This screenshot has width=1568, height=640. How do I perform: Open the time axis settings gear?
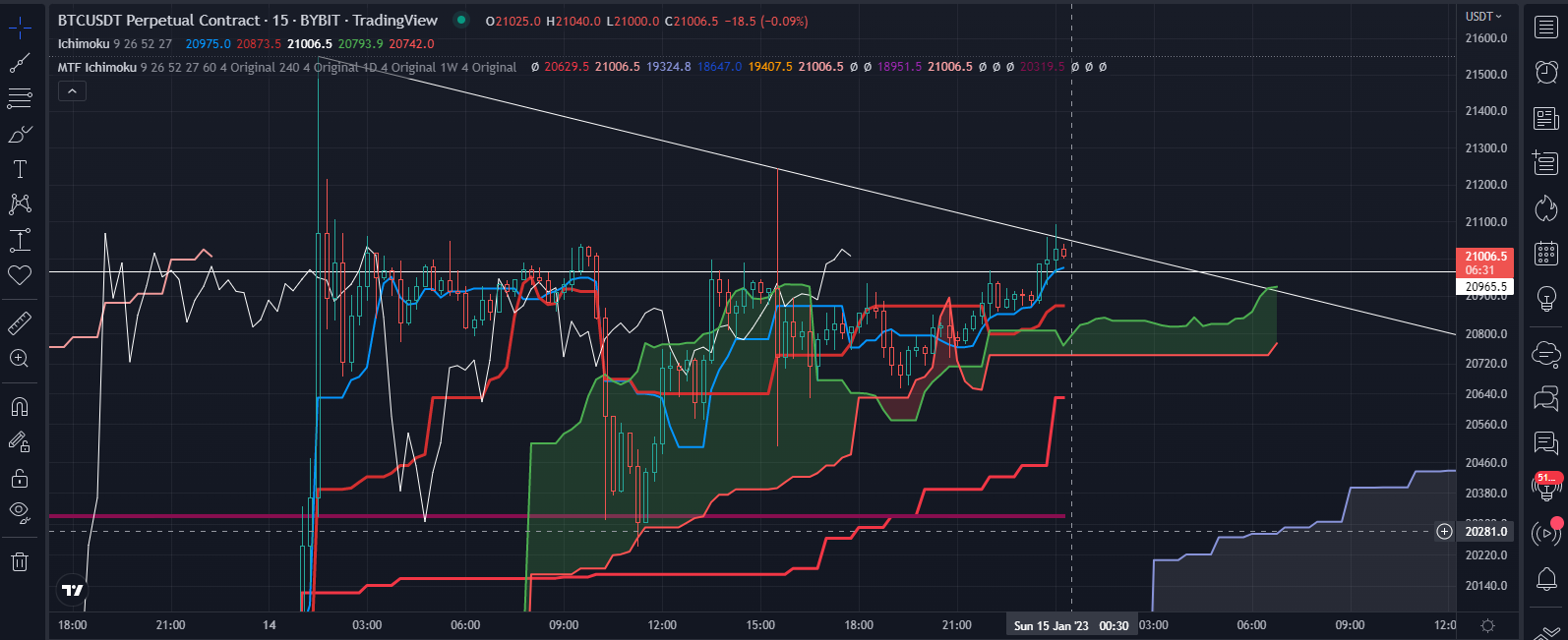point(1488,625)
